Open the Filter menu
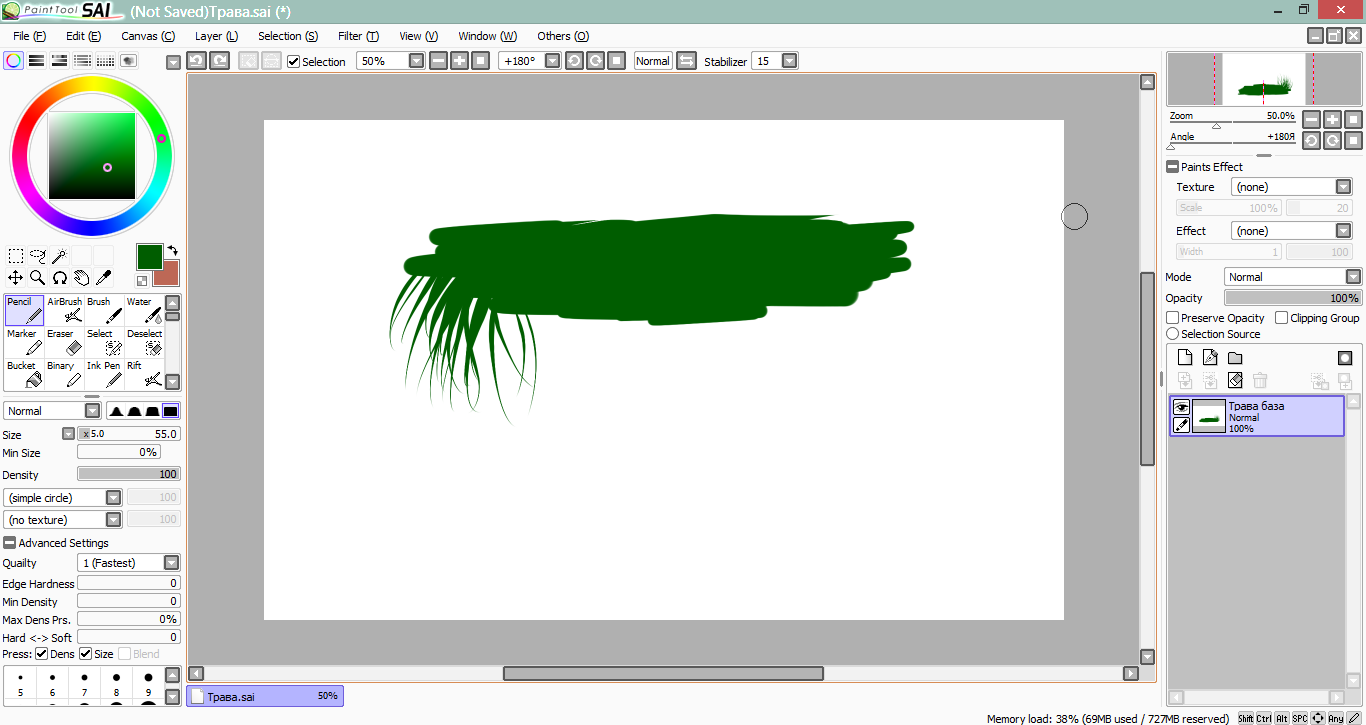This screenshot has height=725, width=1366. tap(358, 36)
